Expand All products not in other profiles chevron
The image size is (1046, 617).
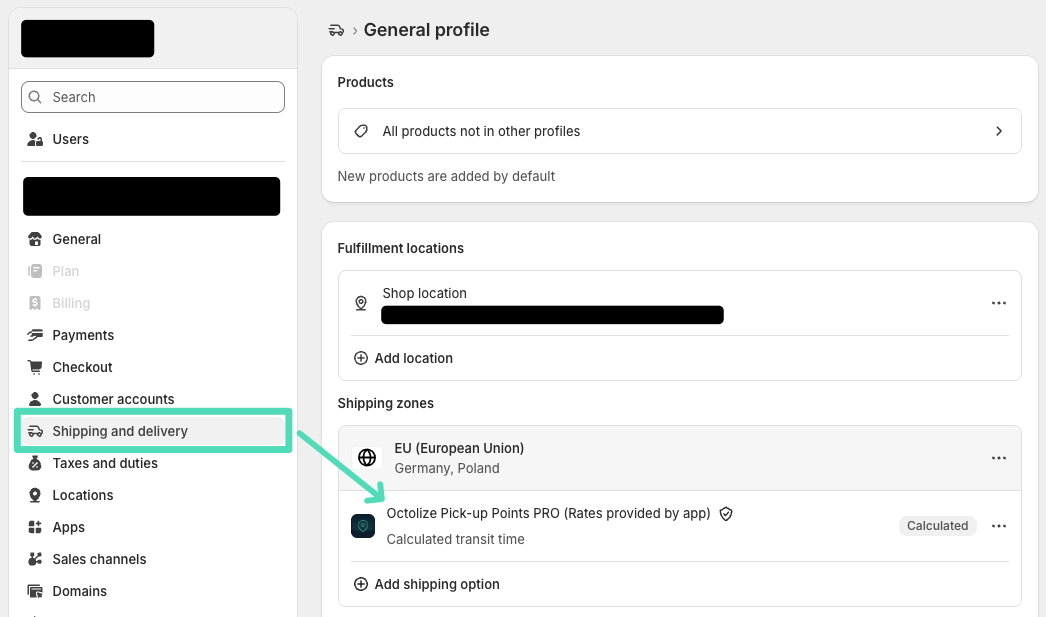[999, 131]
